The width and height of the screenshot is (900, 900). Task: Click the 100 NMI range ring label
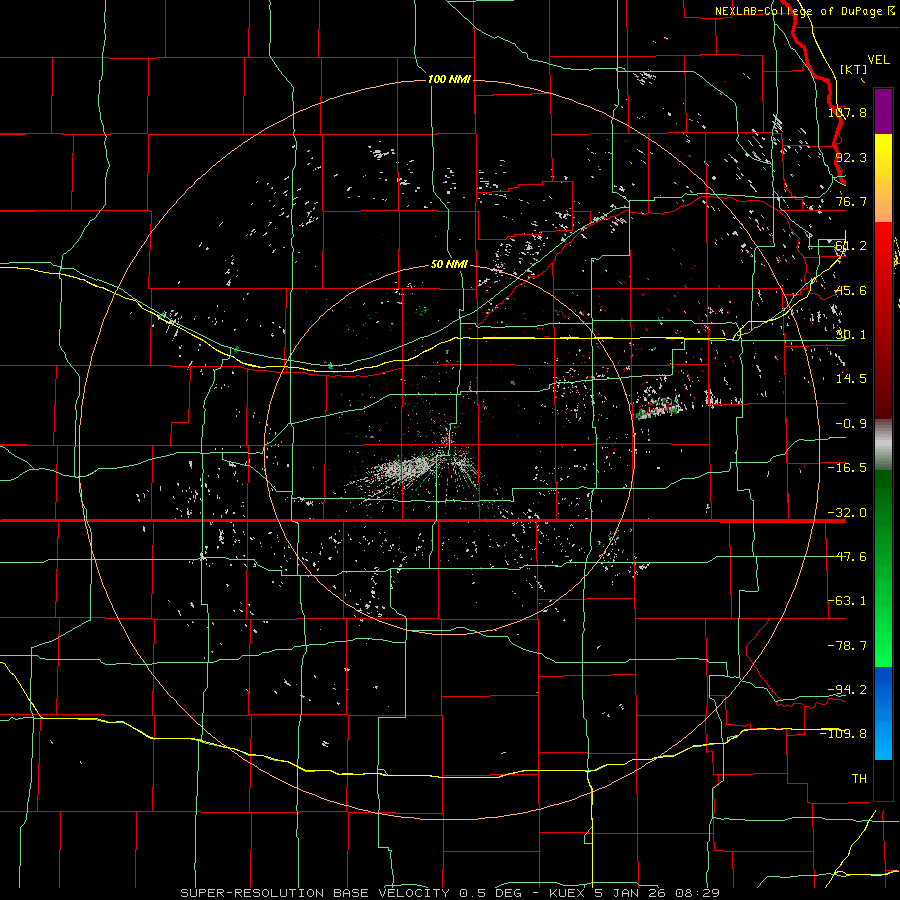pos(449,79)
